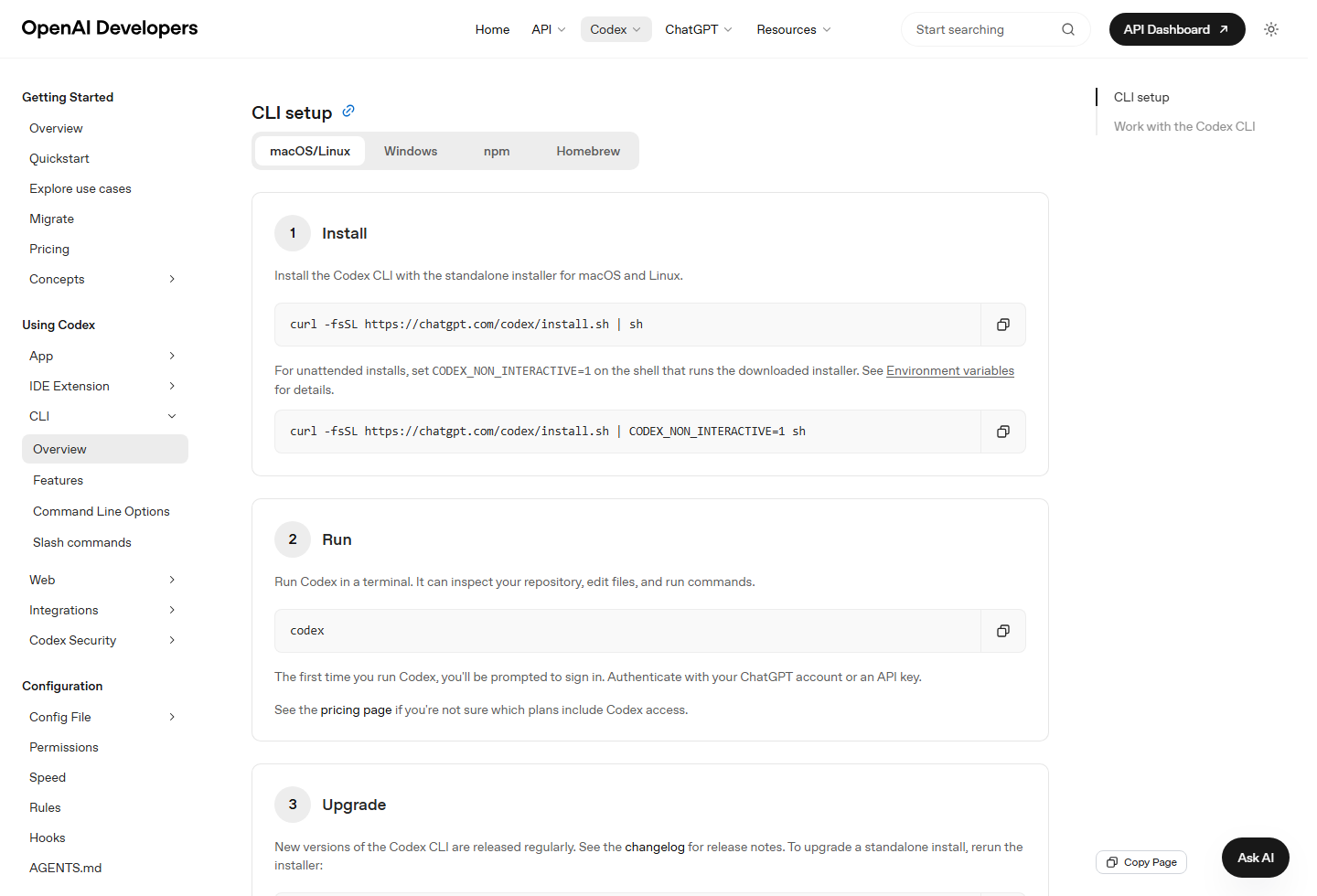Image resolution: width=1317 pixels, height=896 pixels.
Task: Open AGENTS.md in sidebar
Action: click(x=66, y=868)
